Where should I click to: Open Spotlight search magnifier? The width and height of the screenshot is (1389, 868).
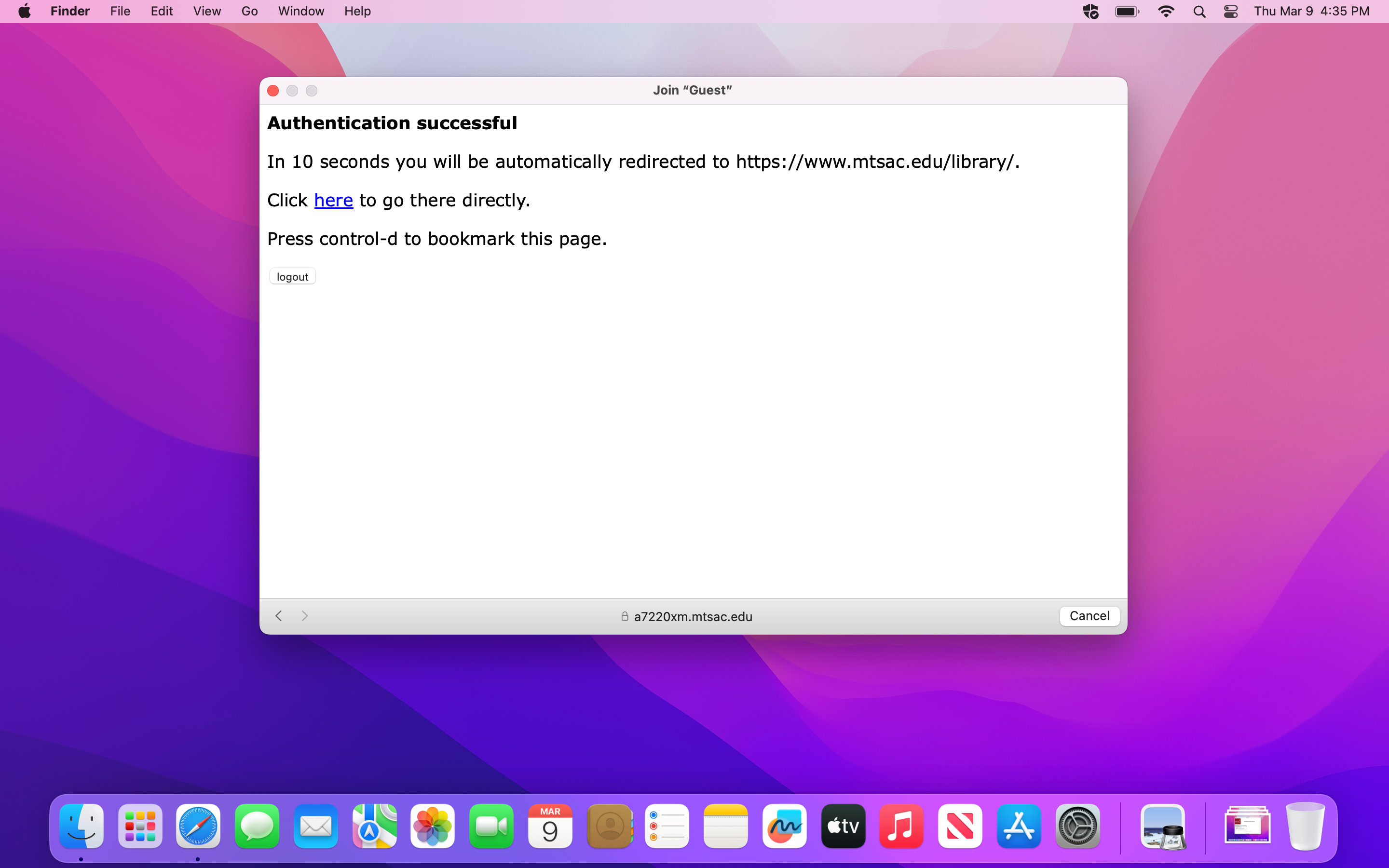[x=1199, y=12]
